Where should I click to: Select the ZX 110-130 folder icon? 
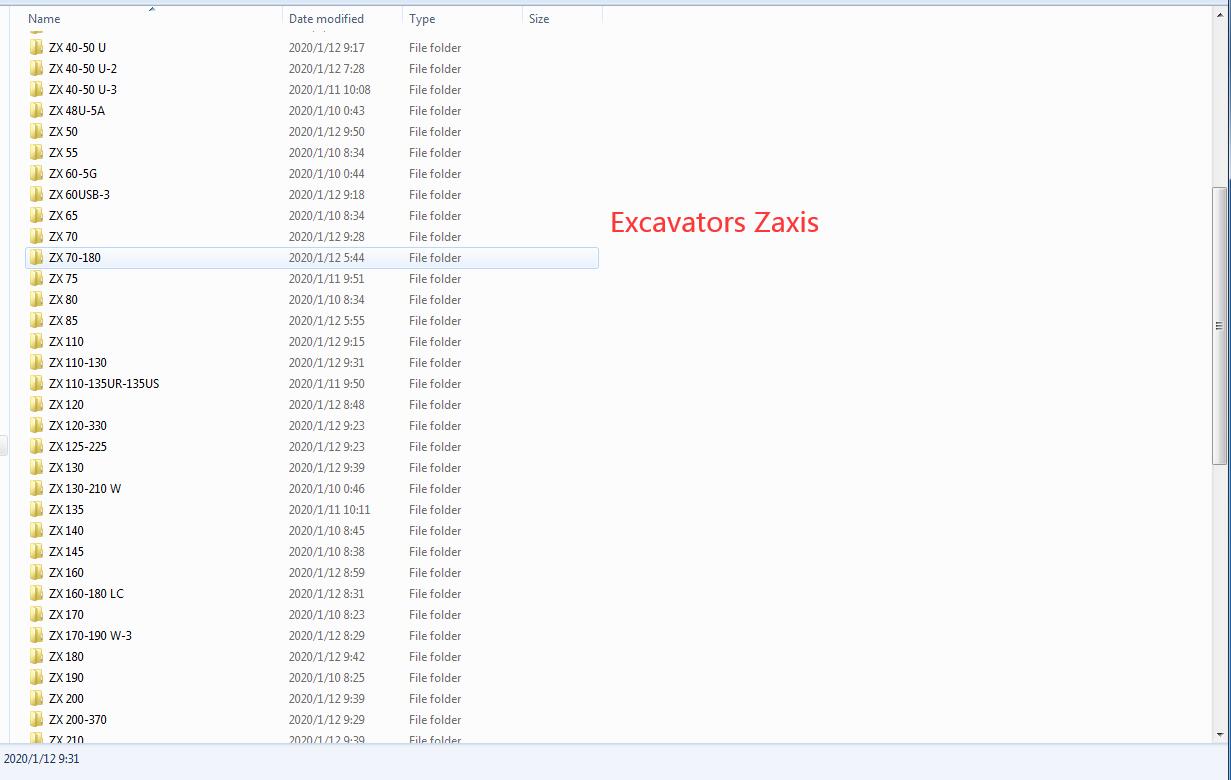(x=36, y=362)
